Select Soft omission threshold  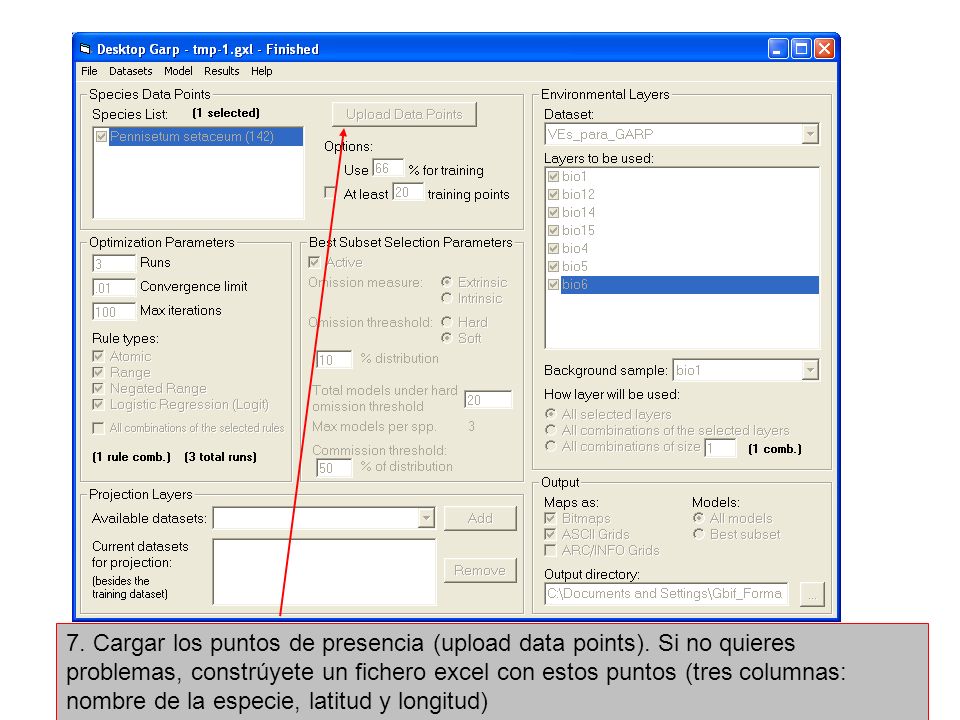(447, 338)
